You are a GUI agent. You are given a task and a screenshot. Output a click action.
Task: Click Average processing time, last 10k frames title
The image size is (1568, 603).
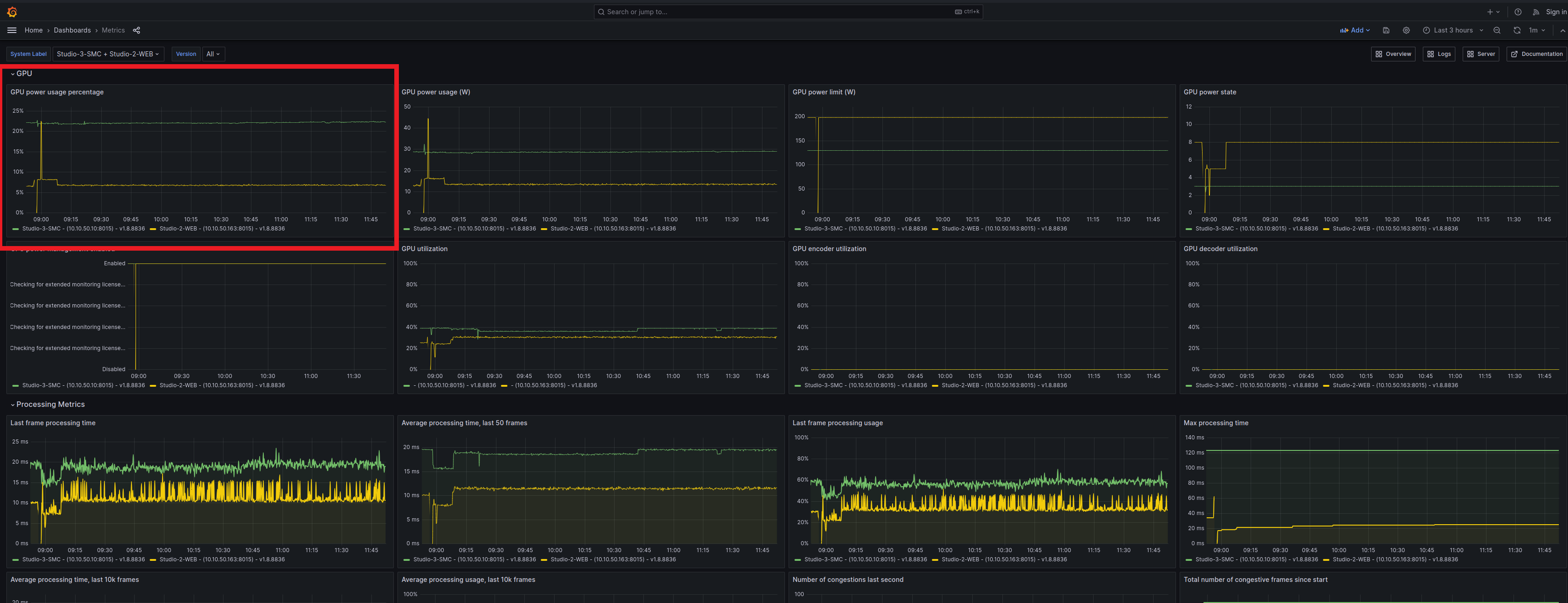tap(74, 579)
